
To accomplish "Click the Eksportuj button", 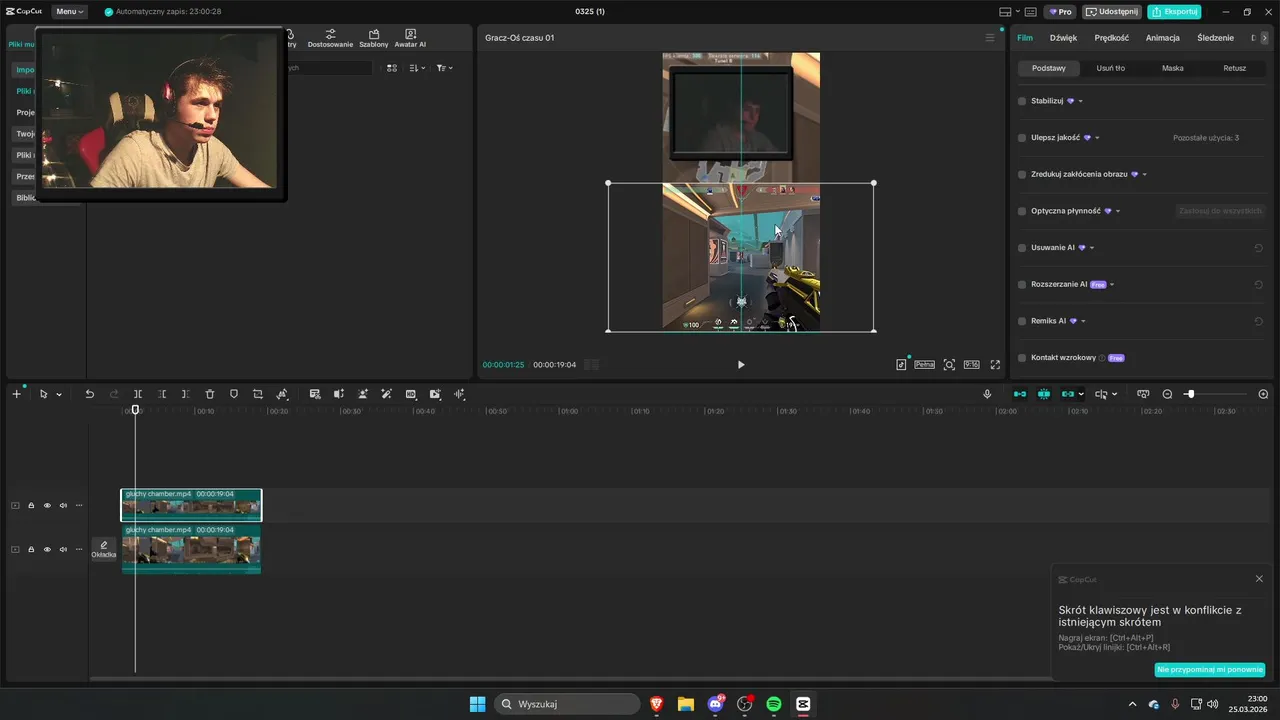I will (1174, 12).
